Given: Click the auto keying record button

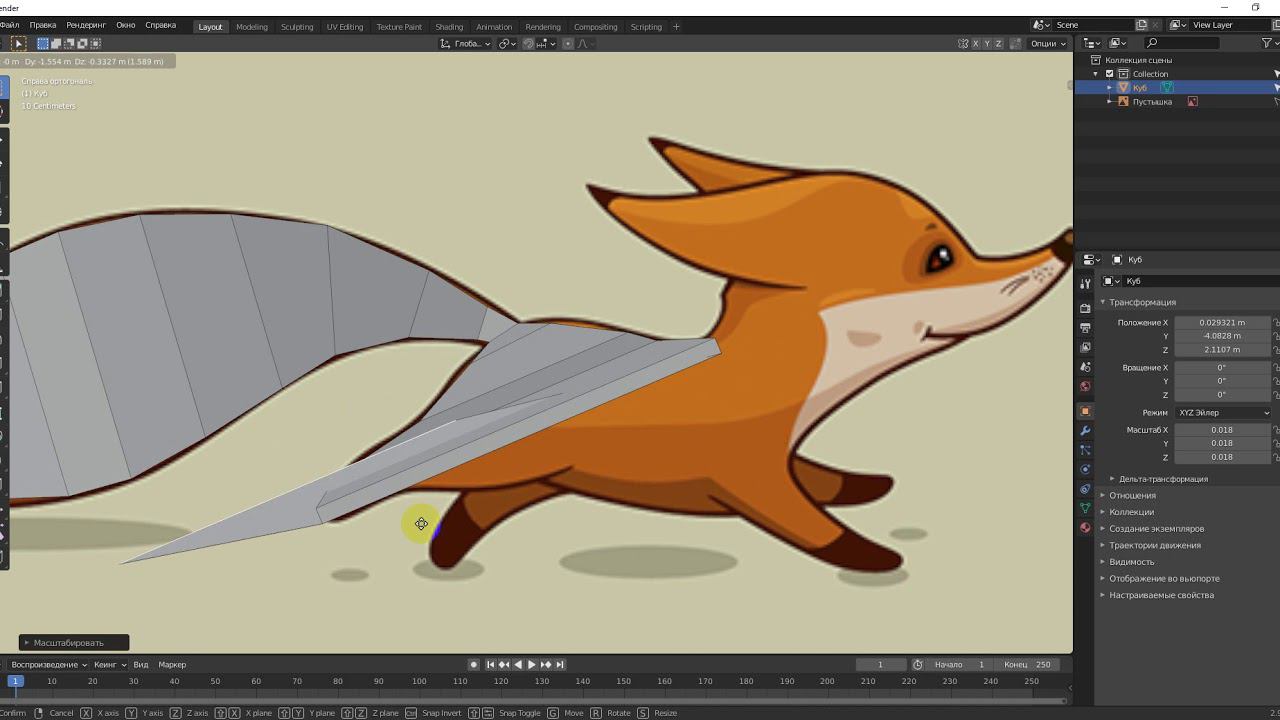Looking at the screenshot, I should [474, 664].
